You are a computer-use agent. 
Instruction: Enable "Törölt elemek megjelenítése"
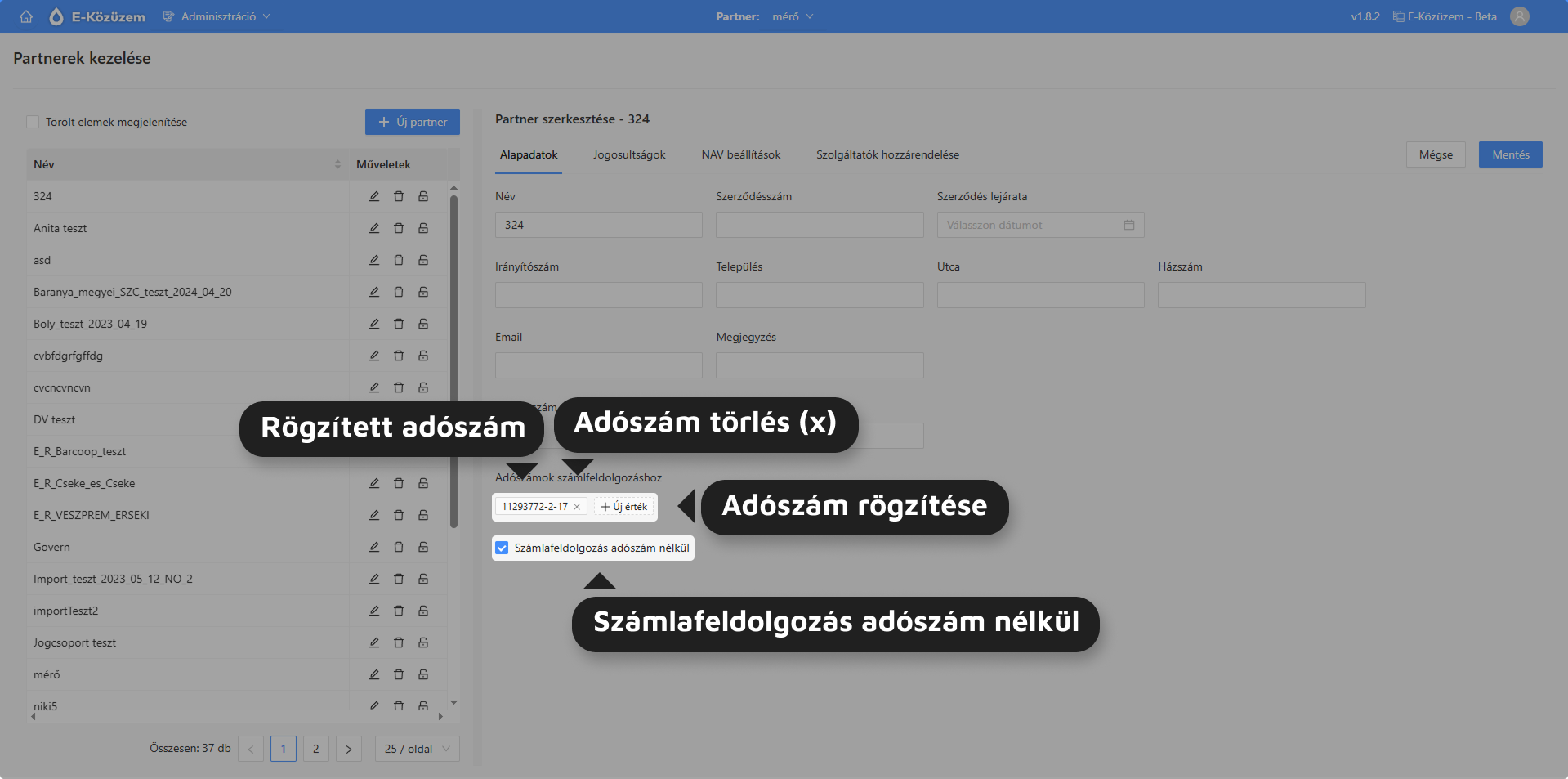tap(33, 121)
